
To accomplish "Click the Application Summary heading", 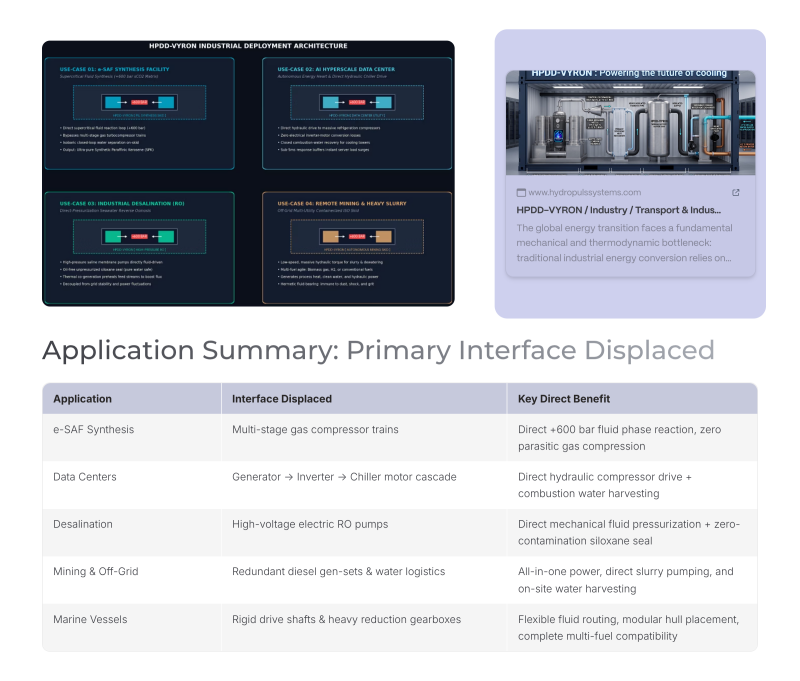I will [378, 350].
